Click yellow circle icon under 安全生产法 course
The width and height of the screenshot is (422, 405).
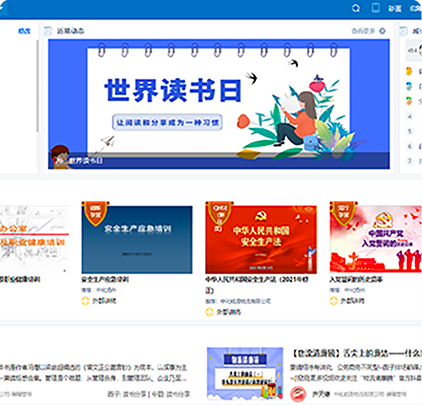pos(209,312)
